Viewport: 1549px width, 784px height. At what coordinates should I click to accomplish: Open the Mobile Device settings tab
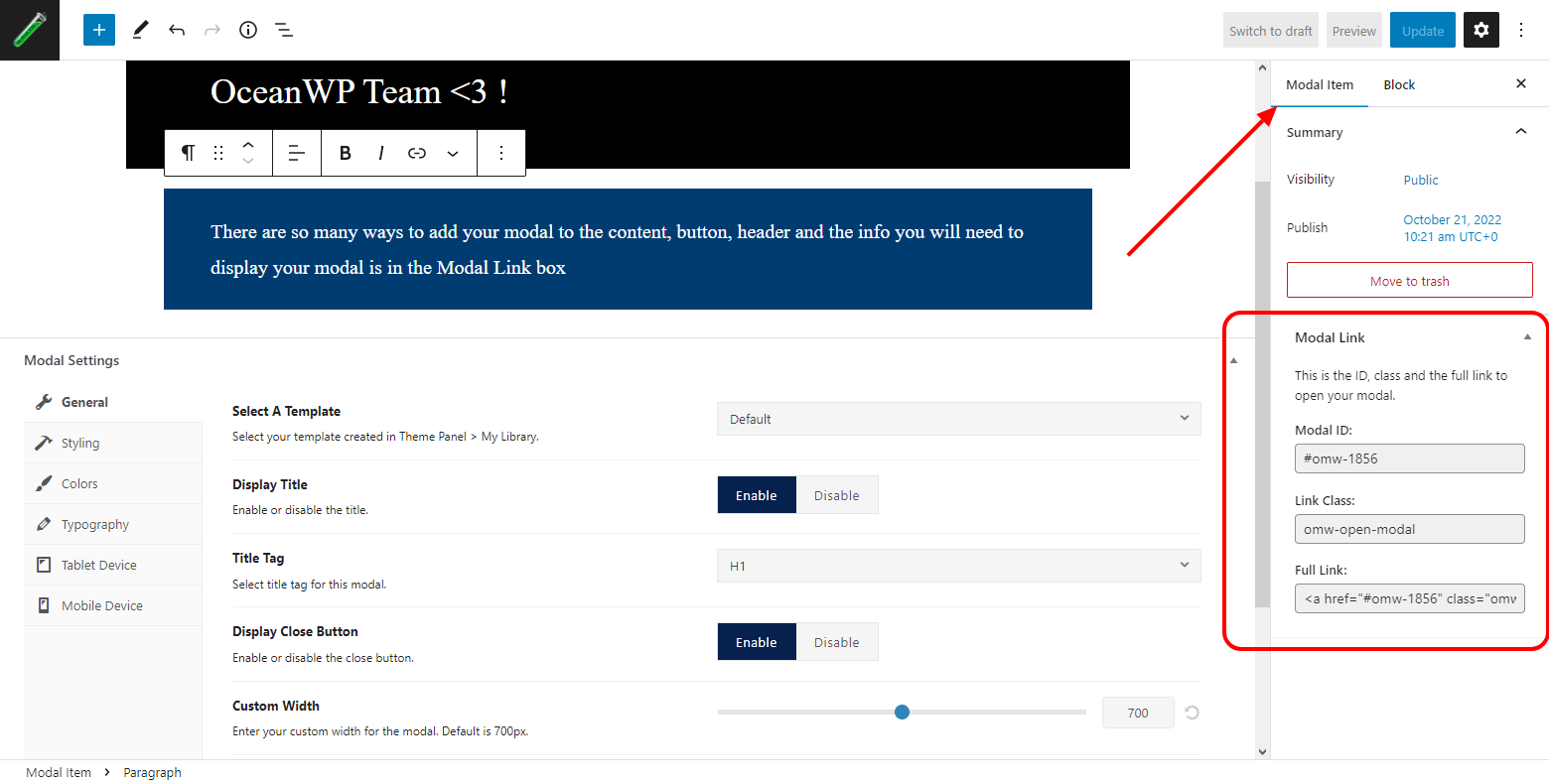point(113,605)
